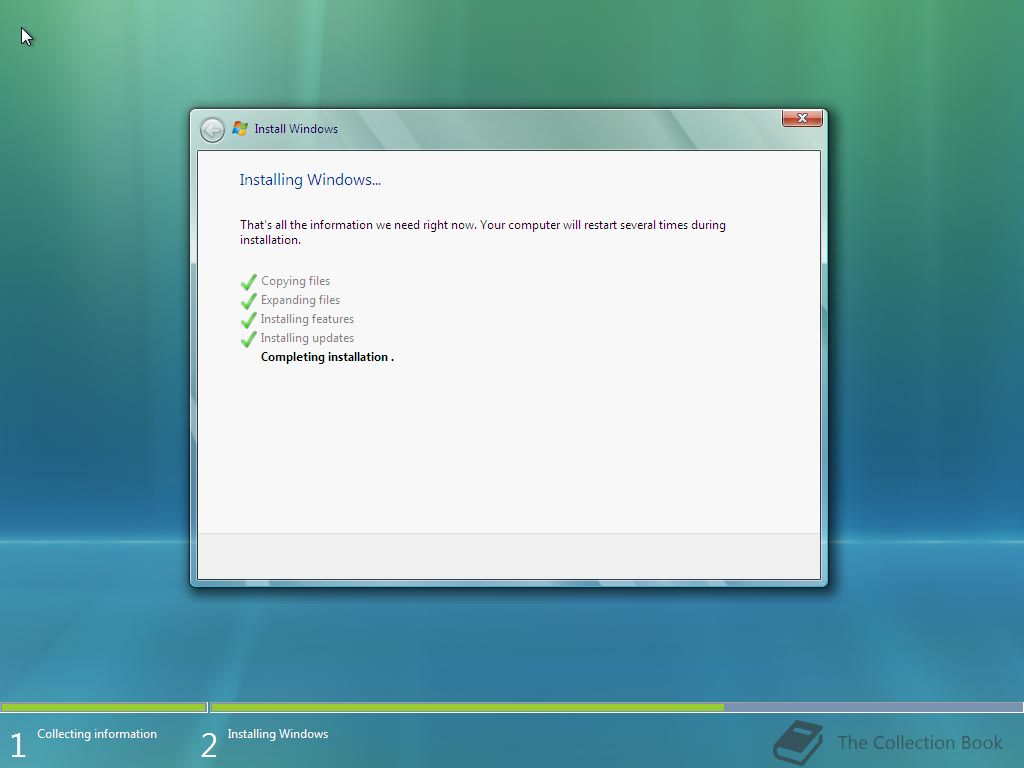
Task: Click the 'Completing installation' status text
Action: [x=327, y=357]
